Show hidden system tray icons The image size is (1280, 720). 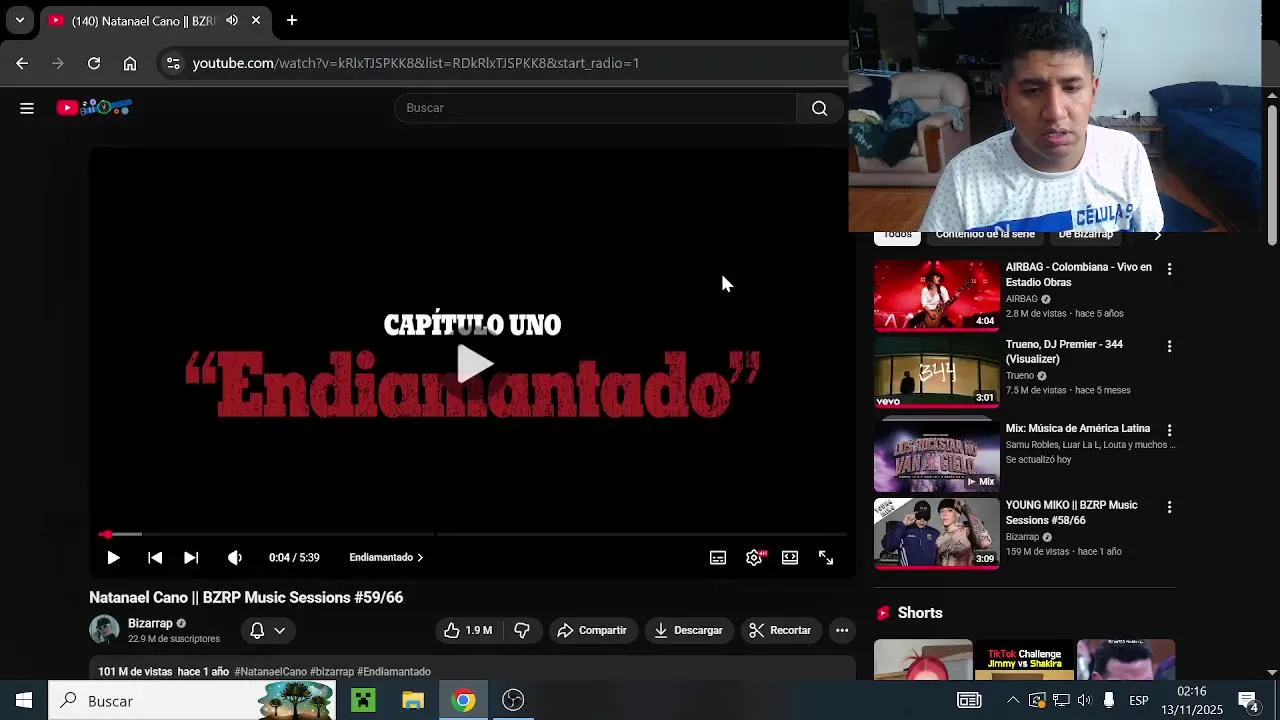(x=1013, y=701)
